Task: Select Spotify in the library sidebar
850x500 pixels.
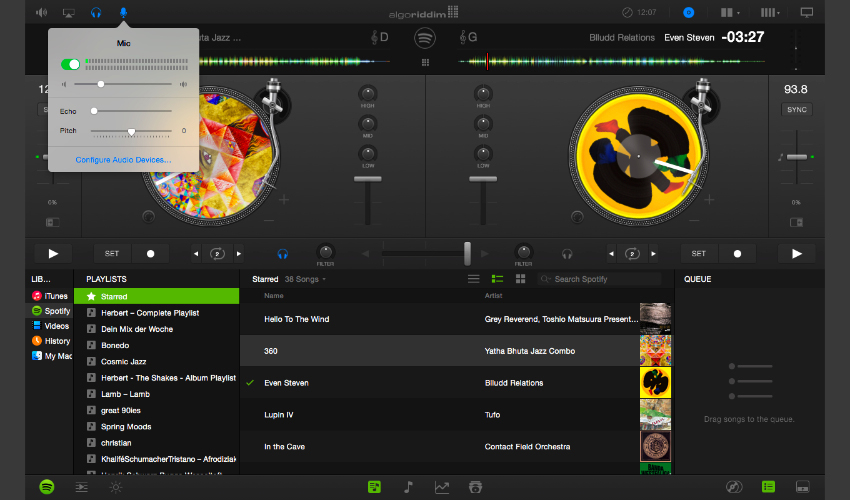Action: [51, 311]
